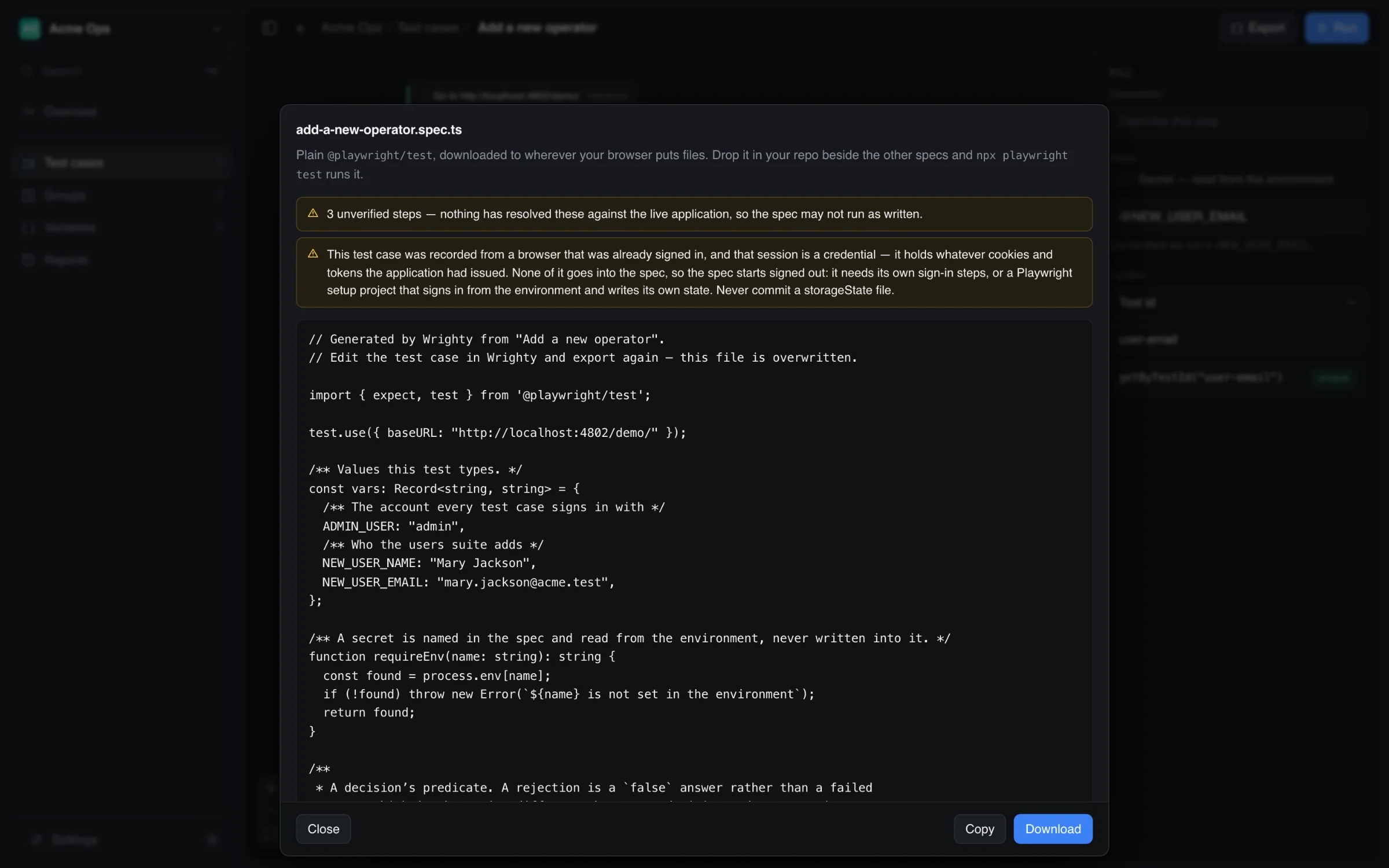Click the 'const found = process.env[name]' line

click(437, 676)
